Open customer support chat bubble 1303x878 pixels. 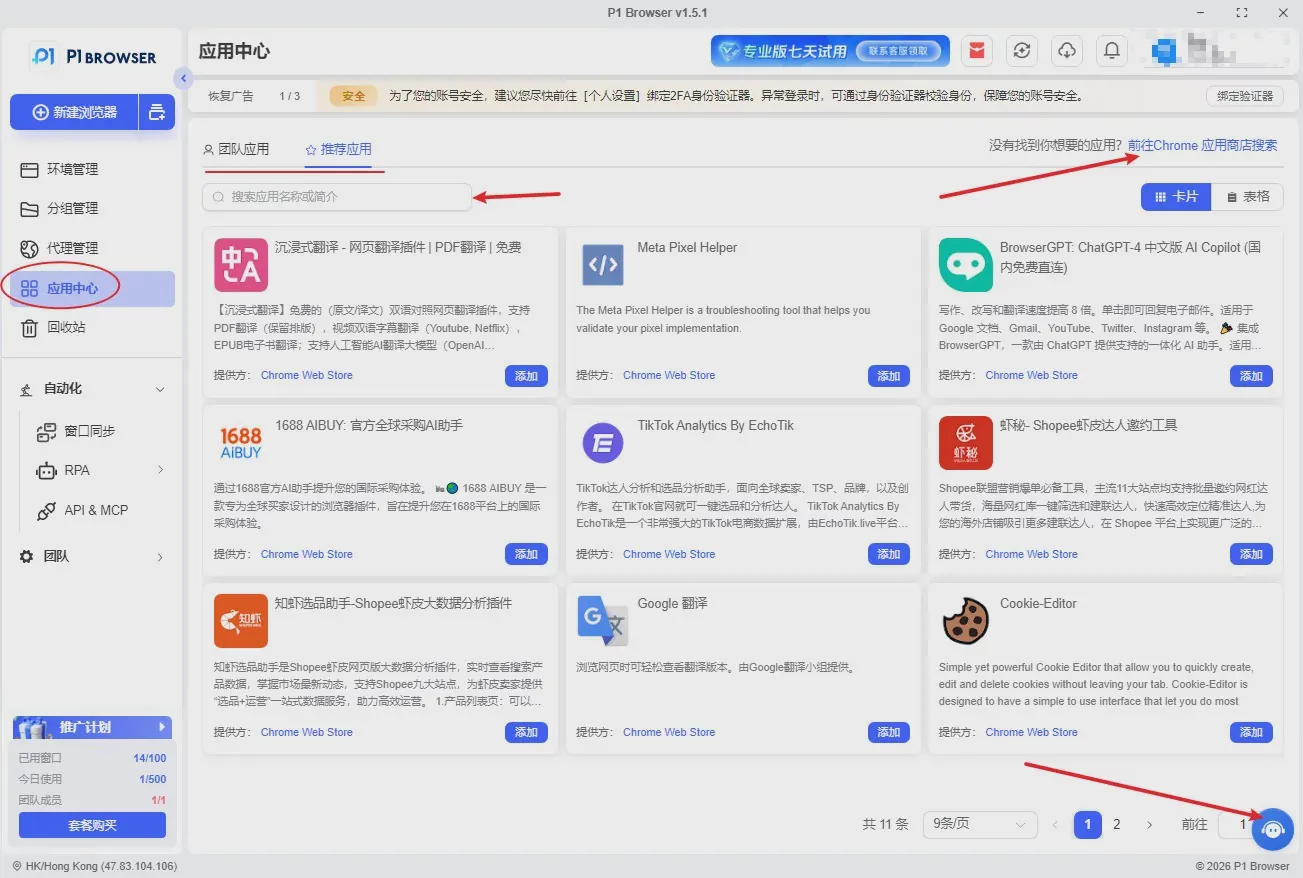(x=1273, y=829)
